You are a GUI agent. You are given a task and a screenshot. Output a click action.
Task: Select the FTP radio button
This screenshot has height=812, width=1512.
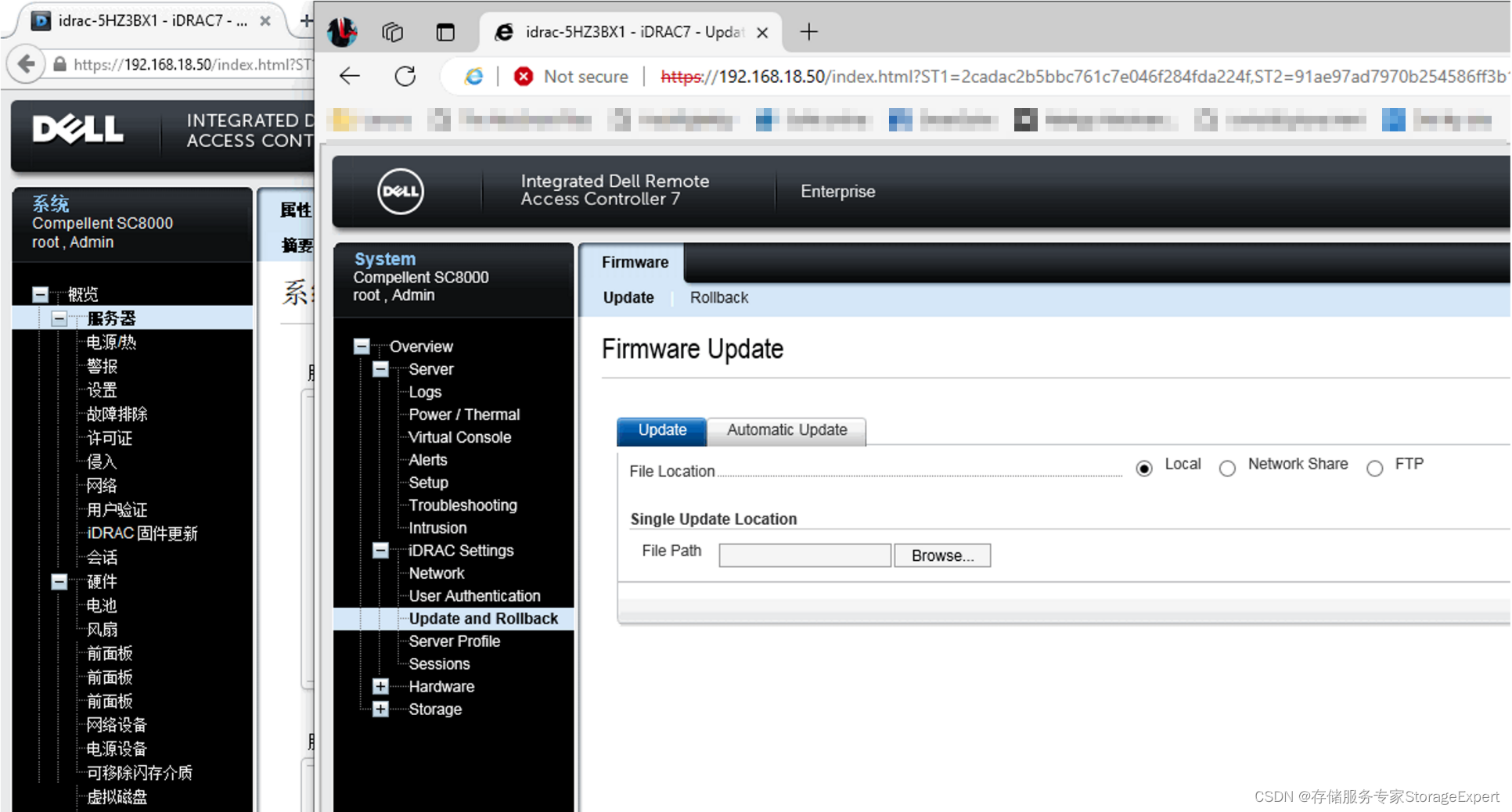pos(1374,468)
